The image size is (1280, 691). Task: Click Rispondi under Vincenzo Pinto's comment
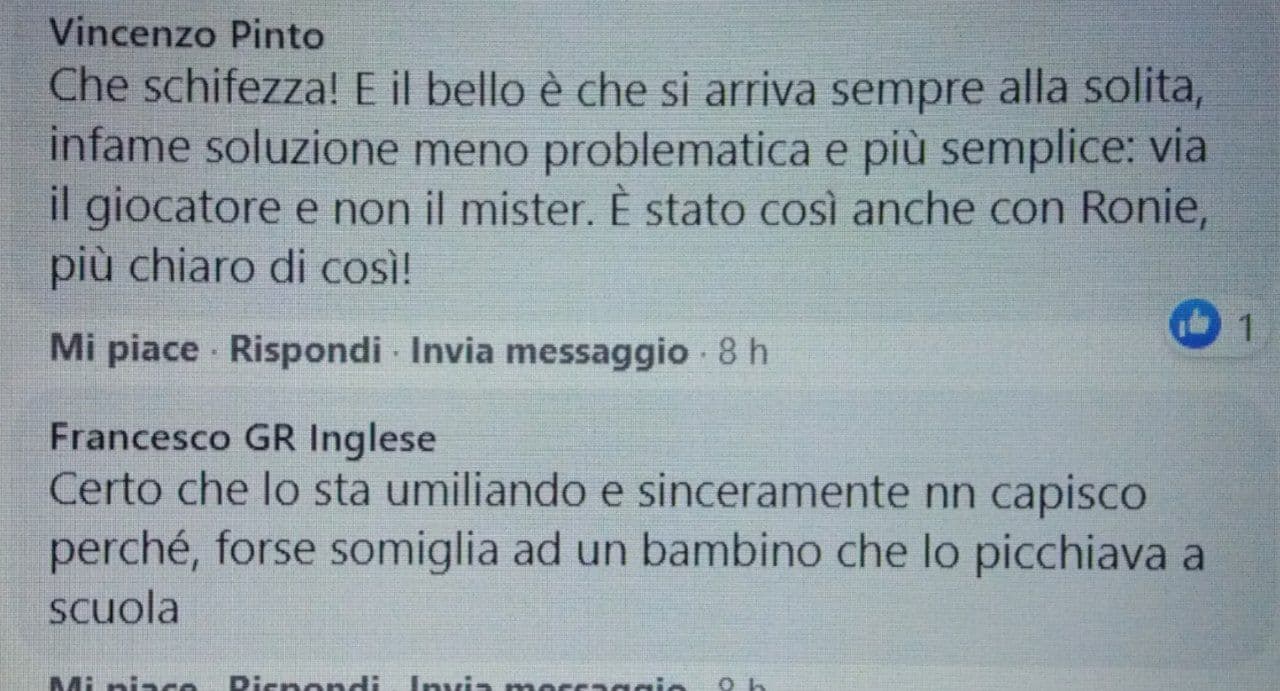click(x=306, y=350)
